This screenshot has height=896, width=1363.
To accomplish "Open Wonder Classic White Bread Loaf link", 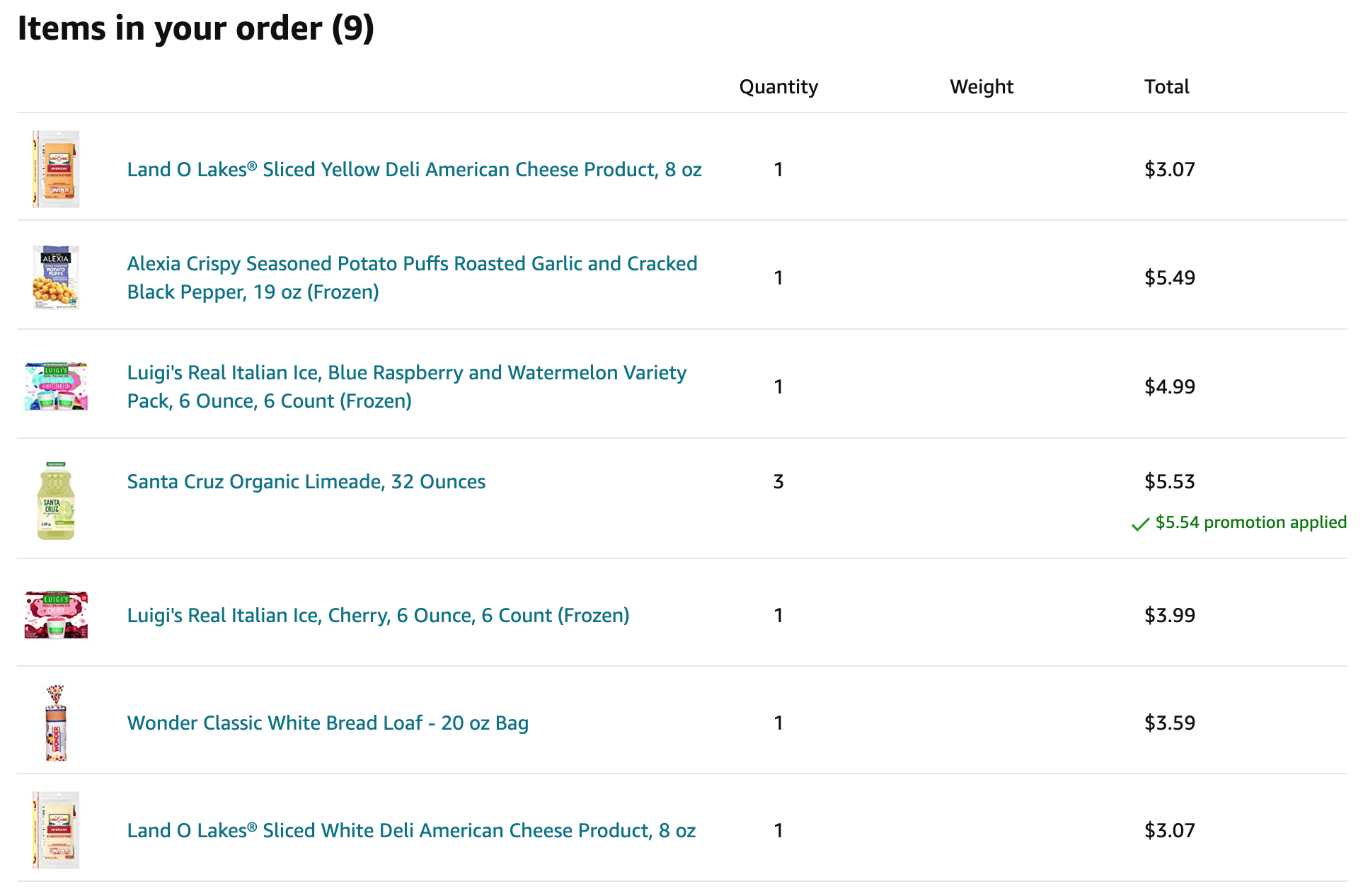I will (x=328, y=723).
